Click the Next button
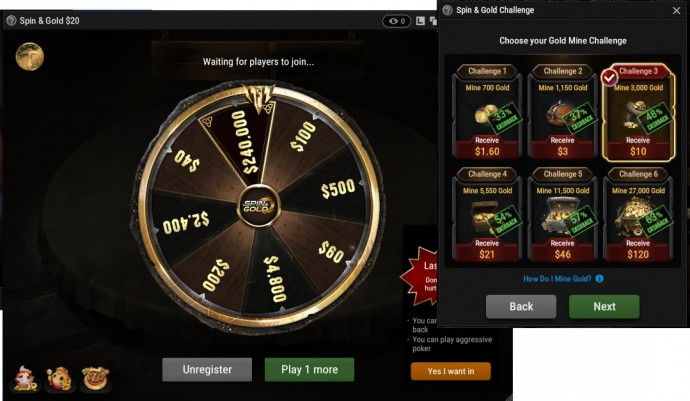 [x=604, y=306]
